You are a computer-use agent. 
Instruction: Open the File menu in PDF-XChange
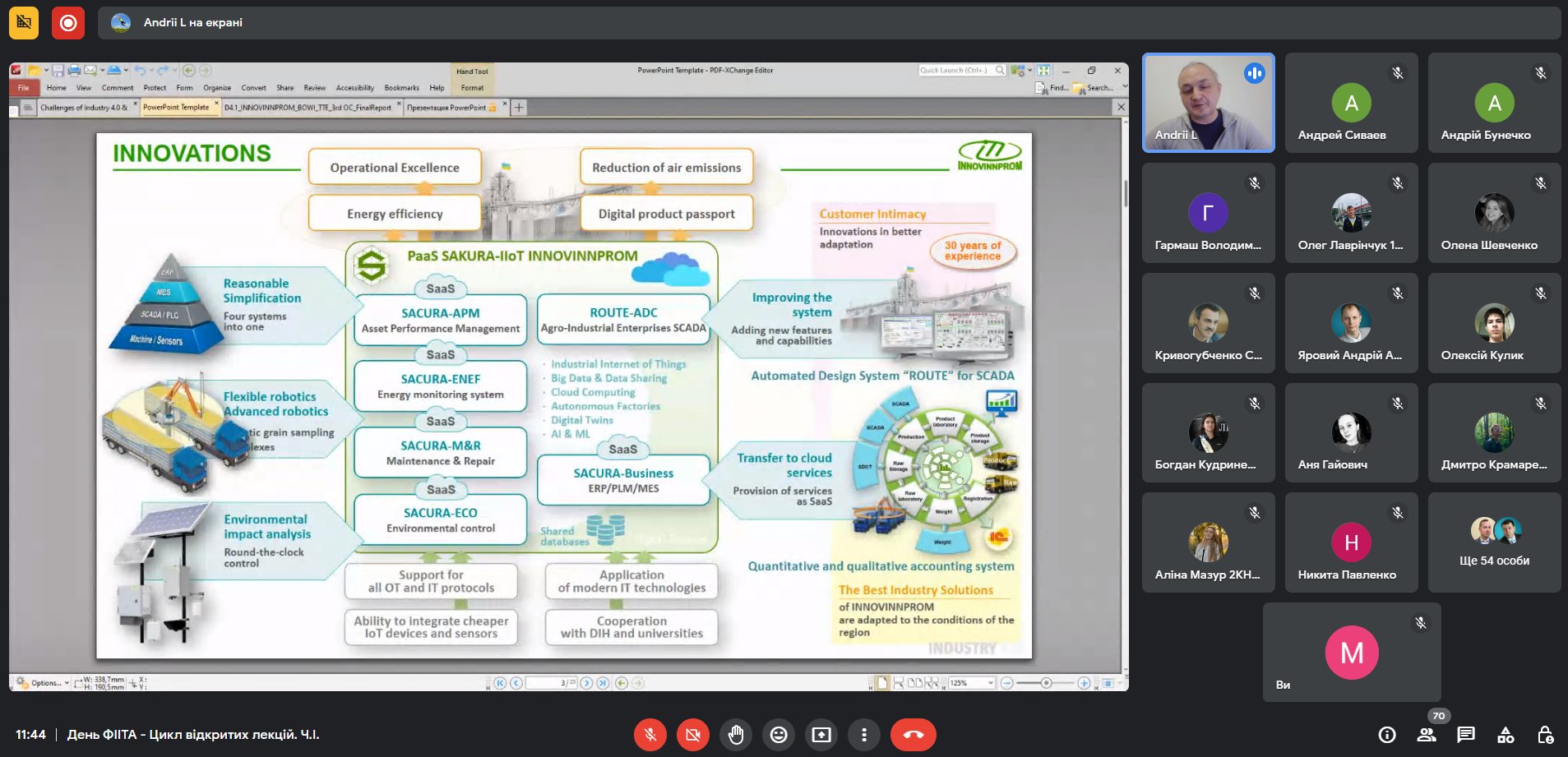click(x=23, y=88)
